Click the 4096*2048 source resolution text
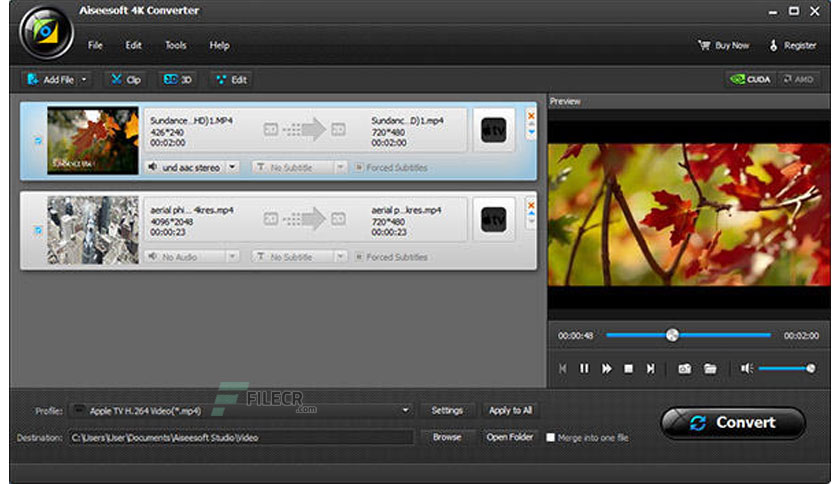 coord(172,221)
